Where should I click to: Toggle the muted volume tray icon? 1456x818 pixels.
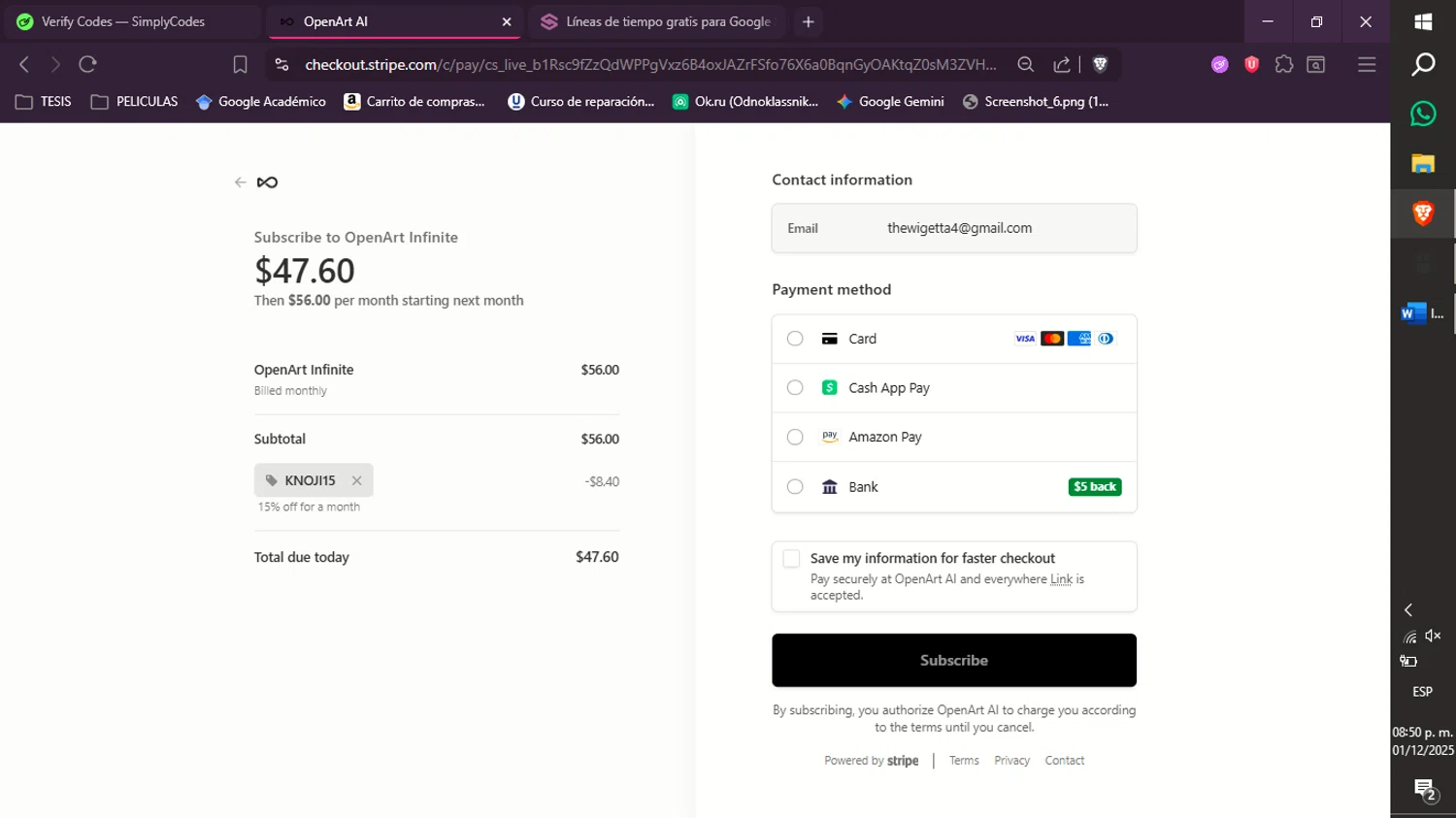(1433, 636)
